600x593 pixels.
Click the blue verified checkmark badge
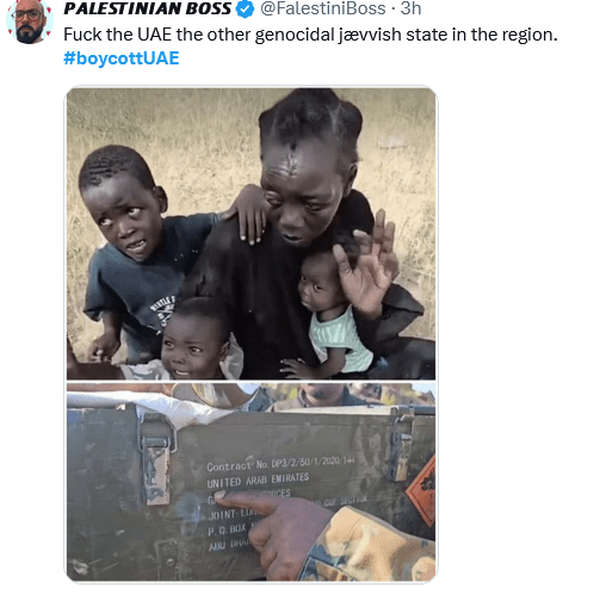point(245,9)
